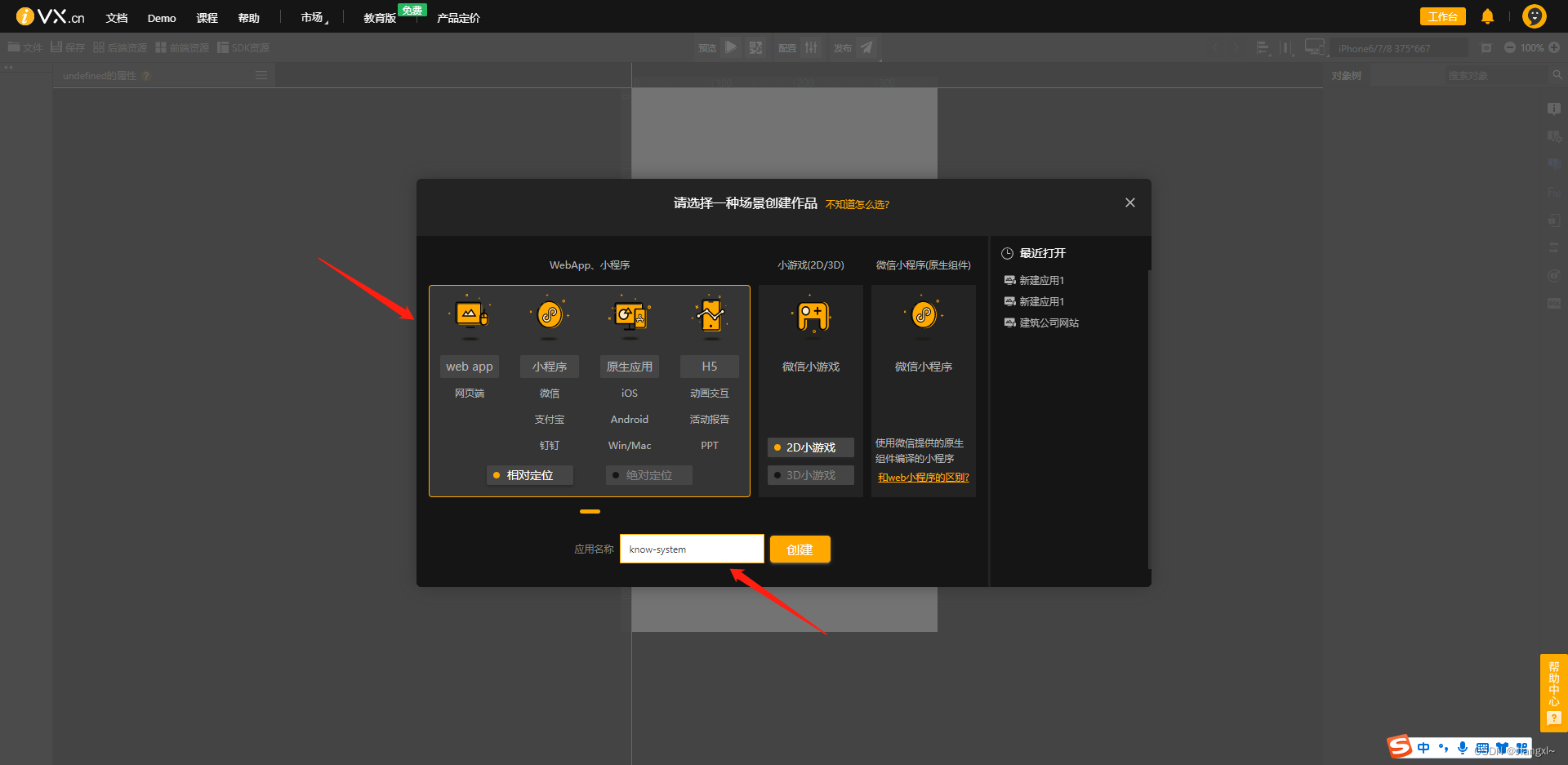The width and height of the screenshot is (1568, 765).
Task: Click the help question mark beside 属性
Action: coord(146,76)
